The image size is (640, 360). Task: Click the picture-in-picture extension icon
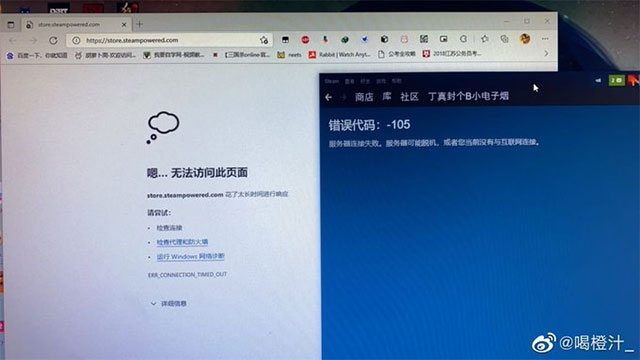pos(444,39)
